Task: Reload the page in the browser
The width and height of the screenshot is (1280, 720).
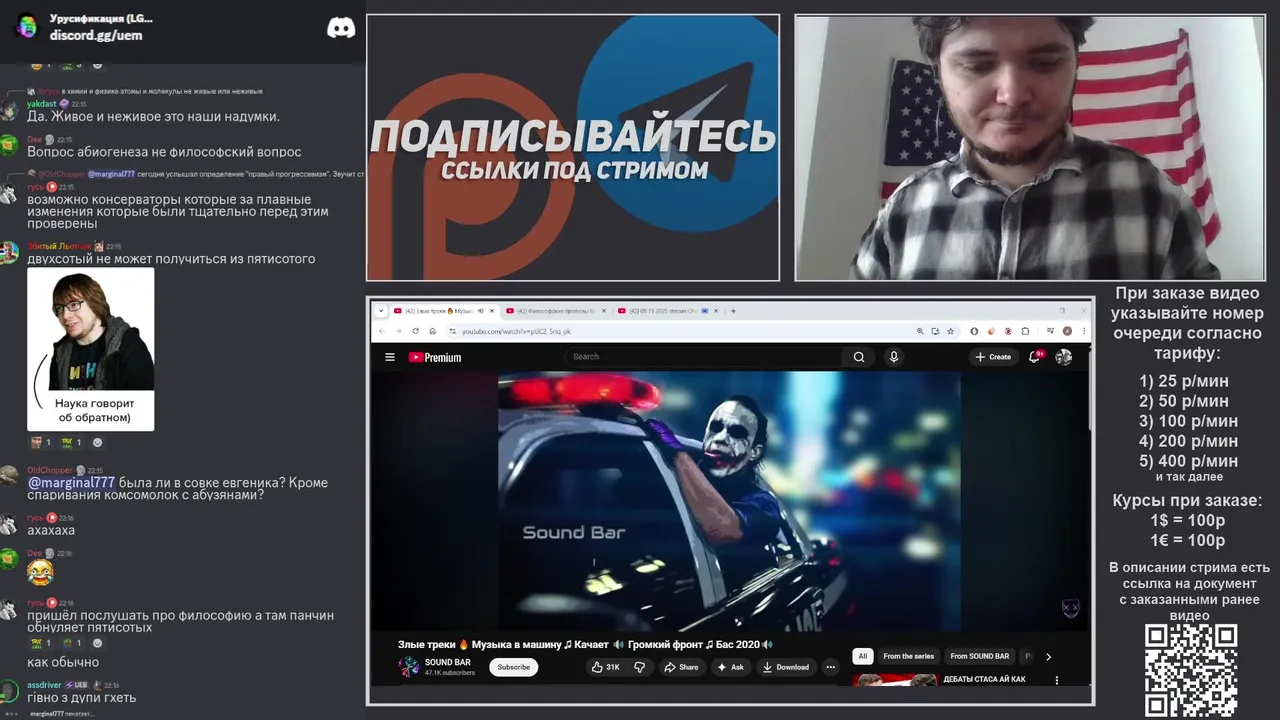Action: (416, 331)
